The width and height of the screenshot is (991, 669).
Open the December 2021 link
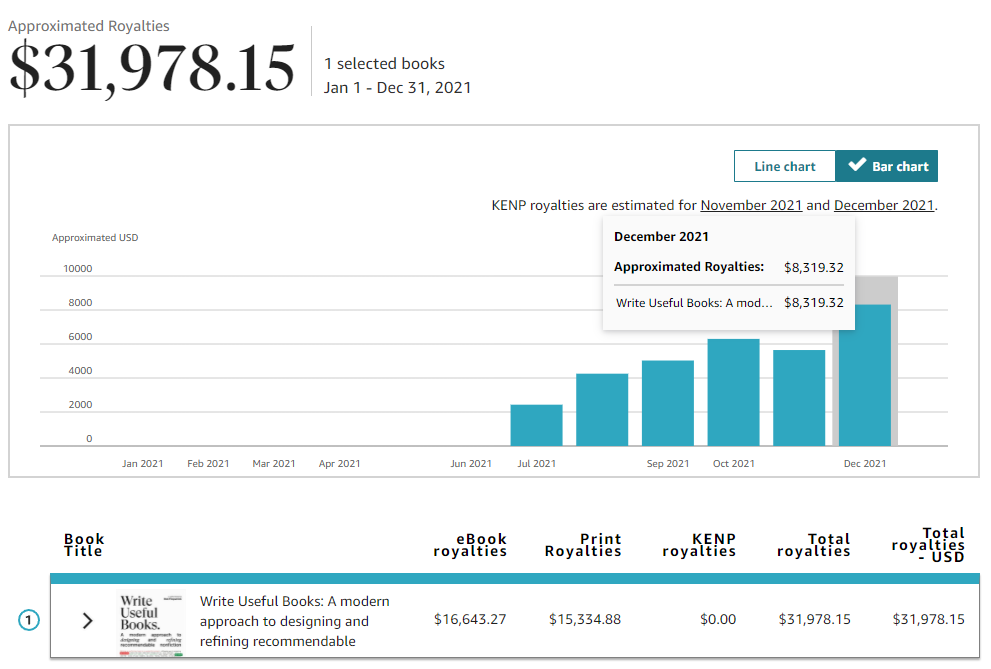tap(884, 205)
